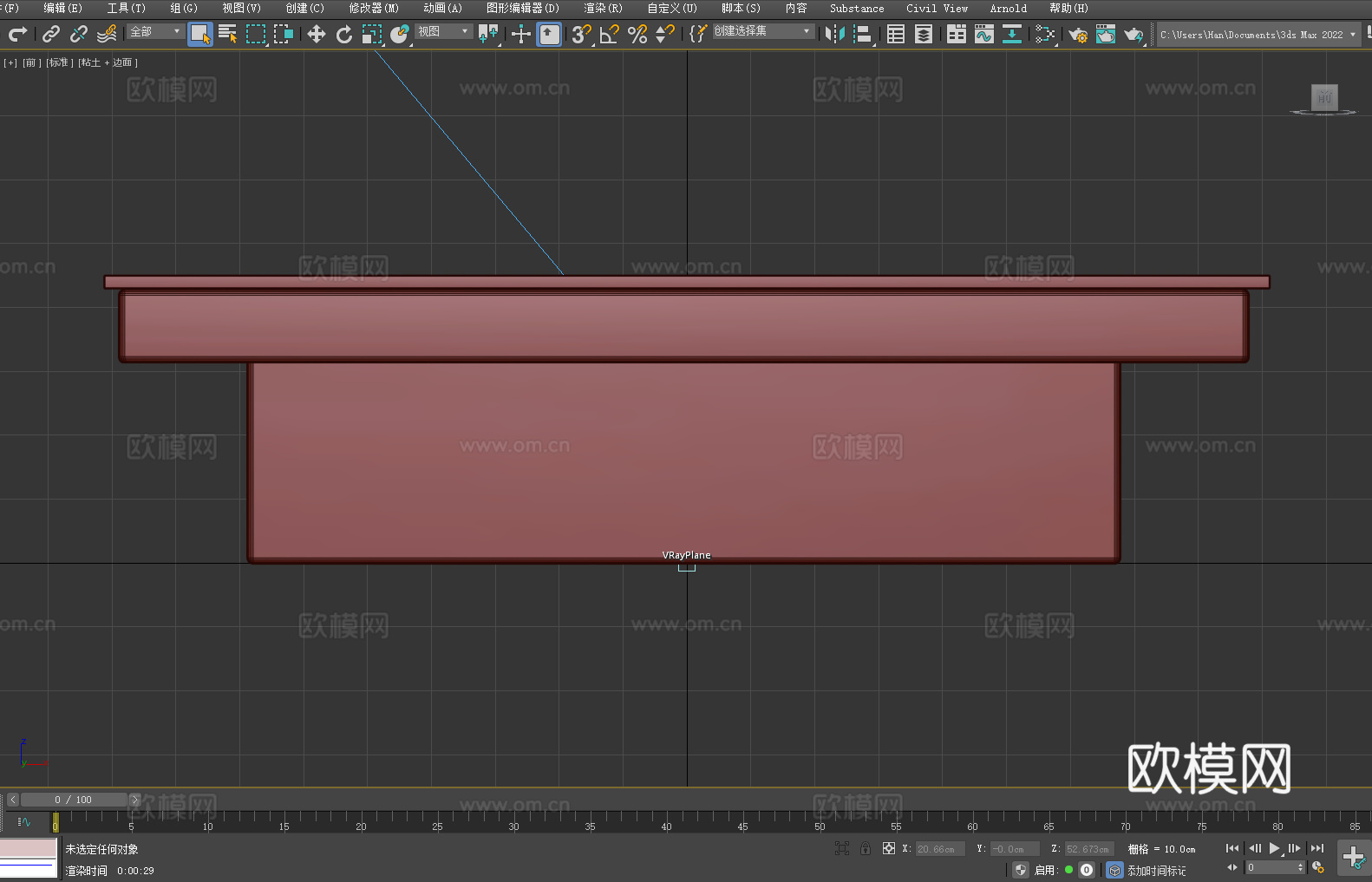Open viewport [+] general menu label
Image resolution: width=1372 pixels, height=882 pixels.
click(x=10, y=62)
